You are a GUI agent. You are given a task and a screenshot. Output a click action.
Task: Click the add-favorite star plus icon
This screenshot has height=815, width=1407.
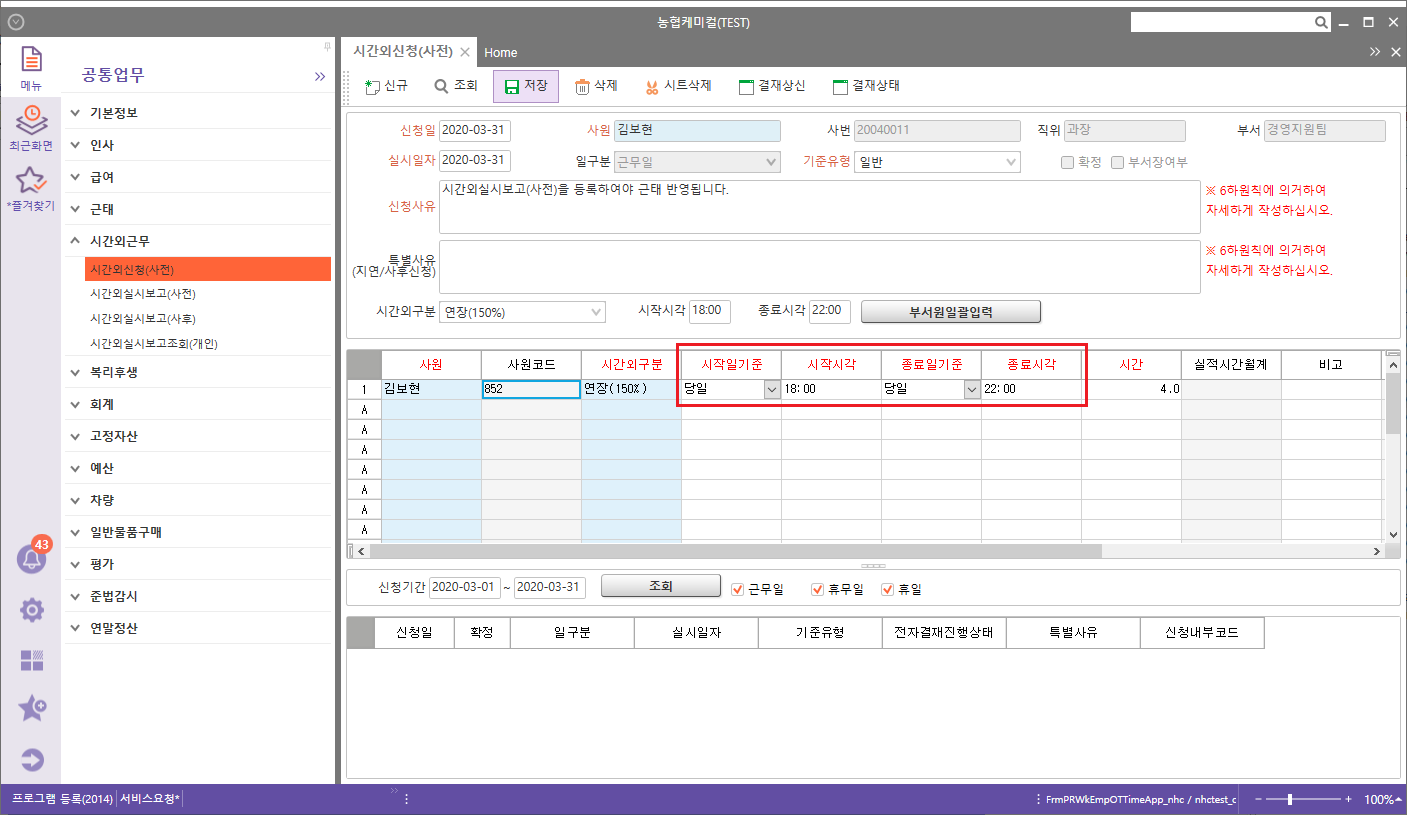(32, 709)
